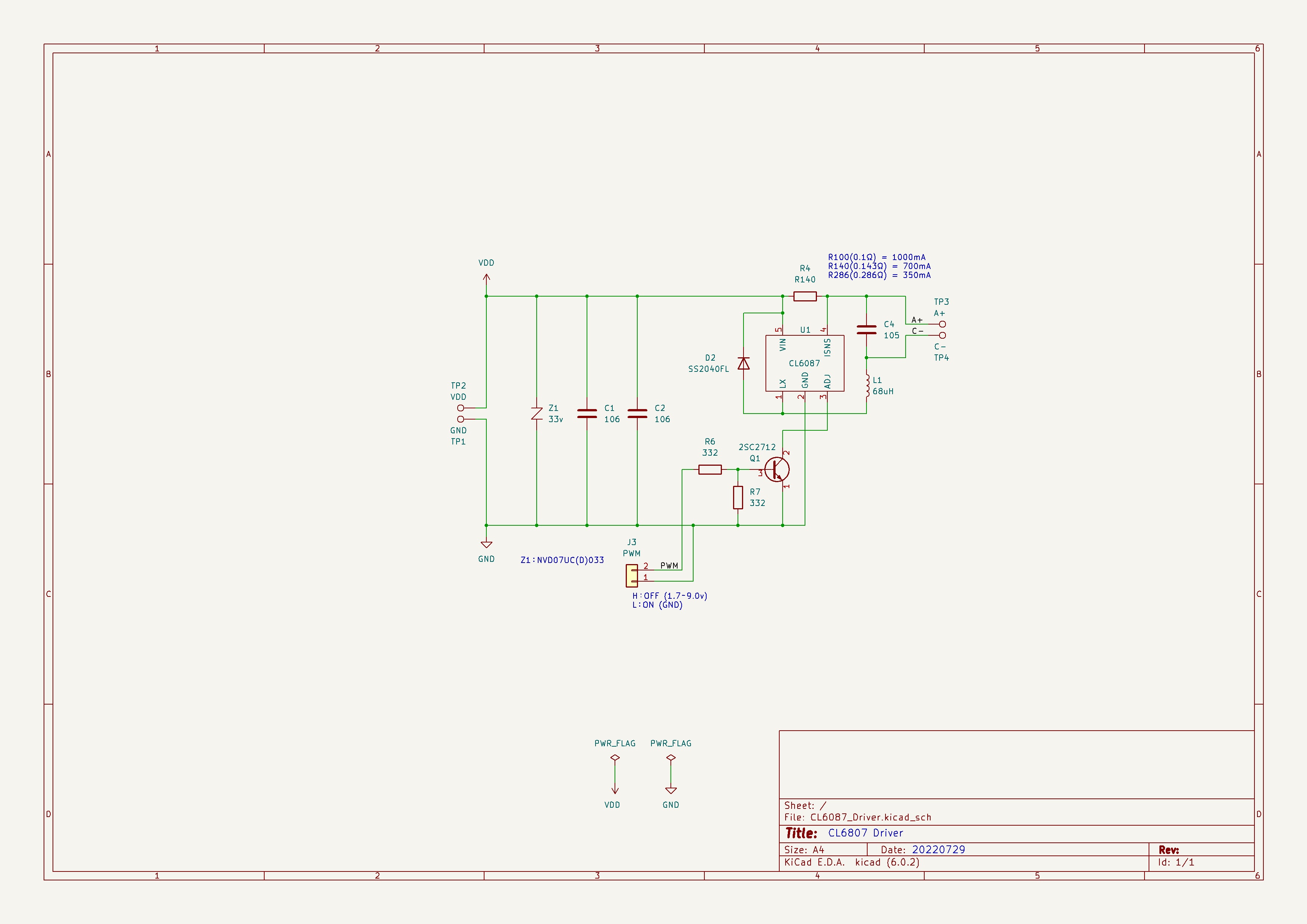This screenshot has width=1307, height=924.
Task: Click the R4 R140 resistor symbol
Action: (805, 297)
